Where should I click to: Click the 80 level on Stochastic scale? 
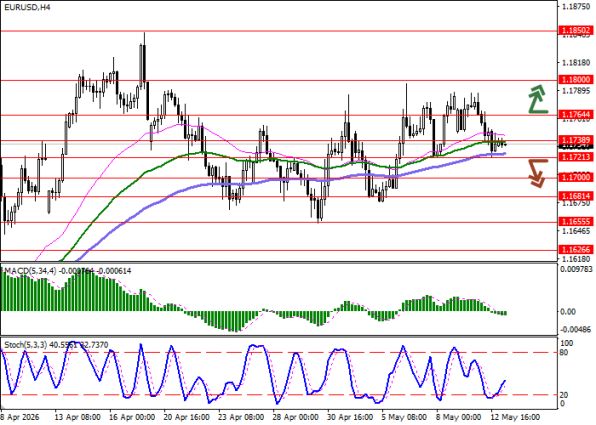point(565,353)
